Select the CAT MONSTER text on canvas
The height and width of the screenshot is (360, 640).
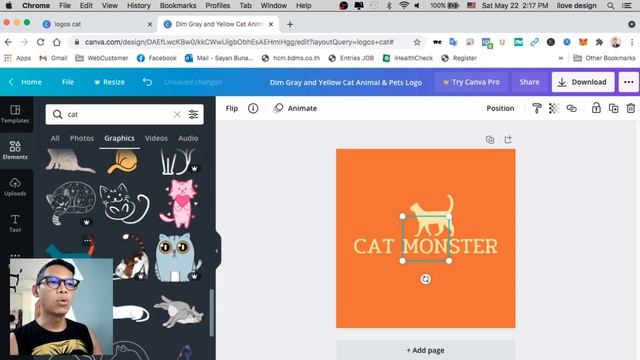425,247
